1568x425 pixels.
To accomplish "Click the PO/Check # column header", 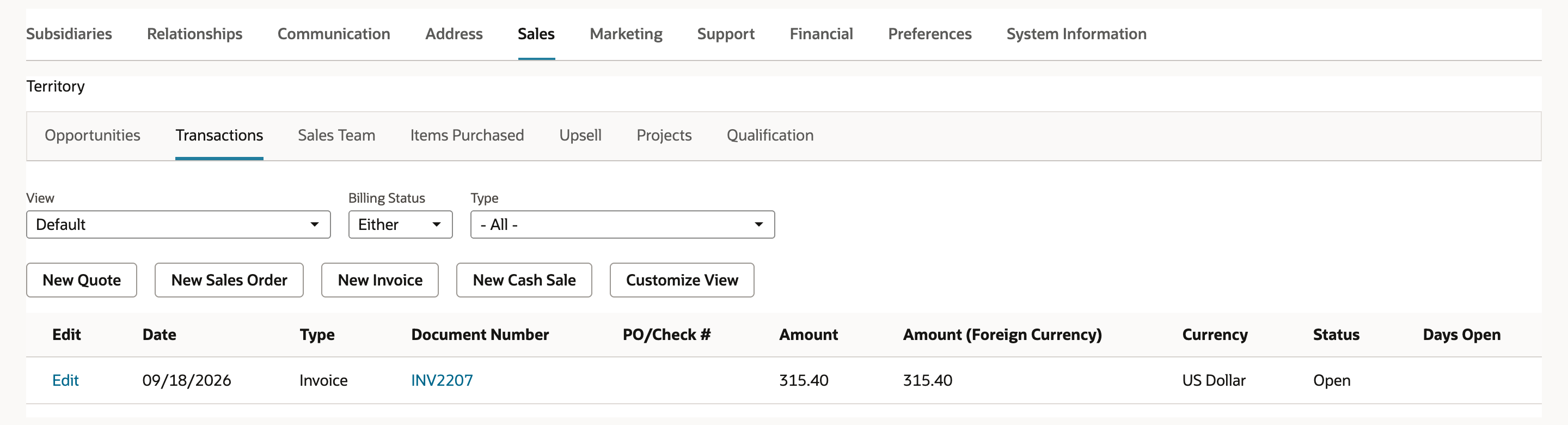I will (666, 335).
